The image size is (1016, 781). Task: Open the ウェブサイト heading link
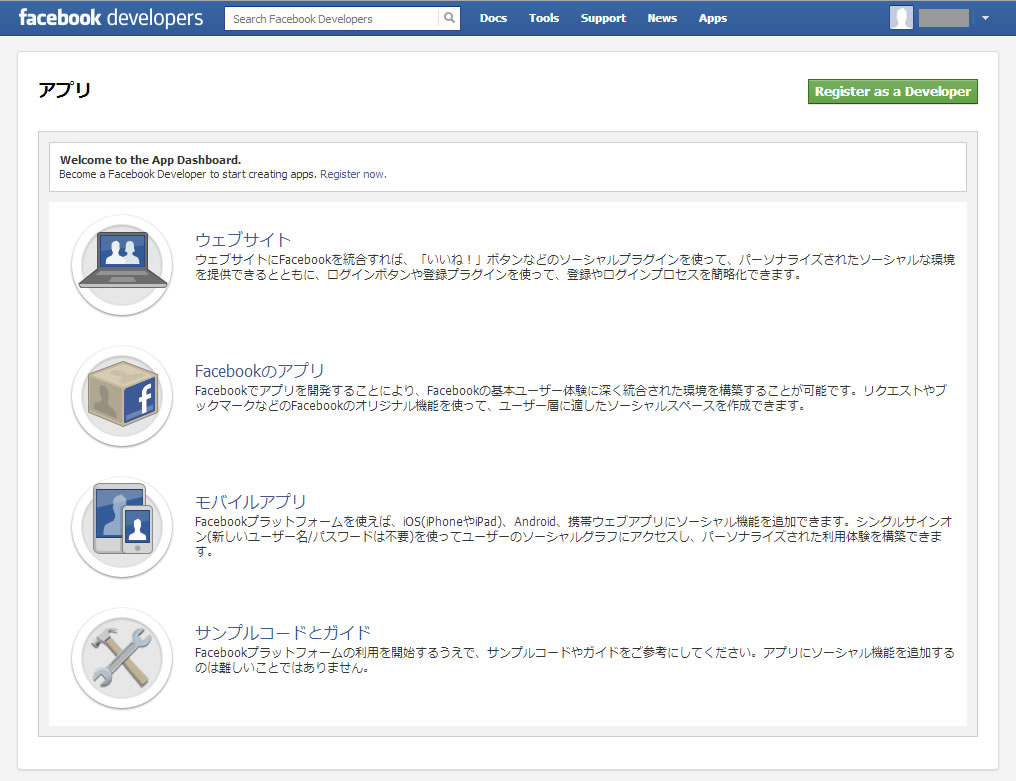[x=243, y=239]
